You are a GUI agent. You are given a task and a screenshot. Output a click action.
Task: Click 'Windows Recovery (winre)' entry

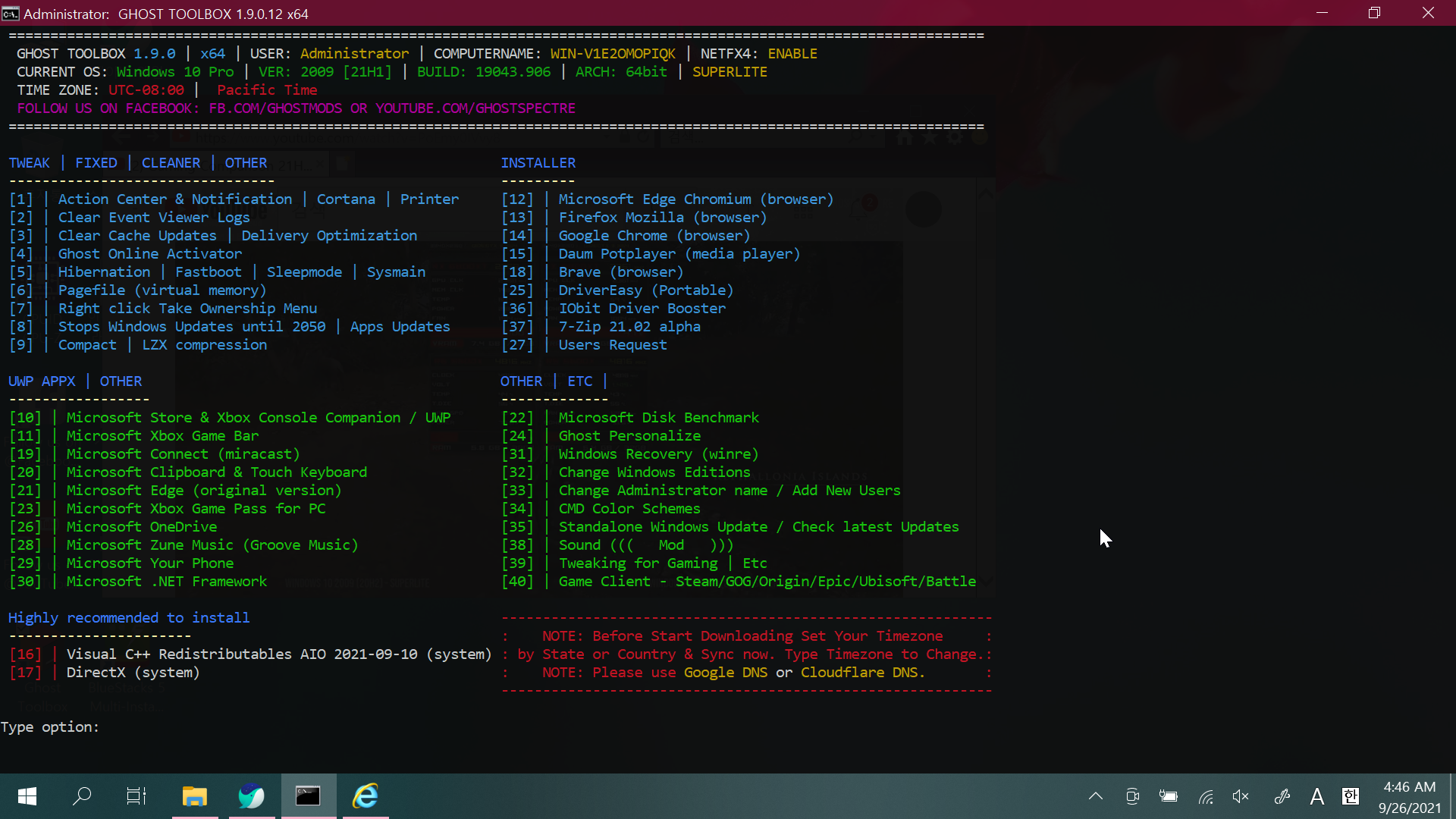(x=658, y=454)
